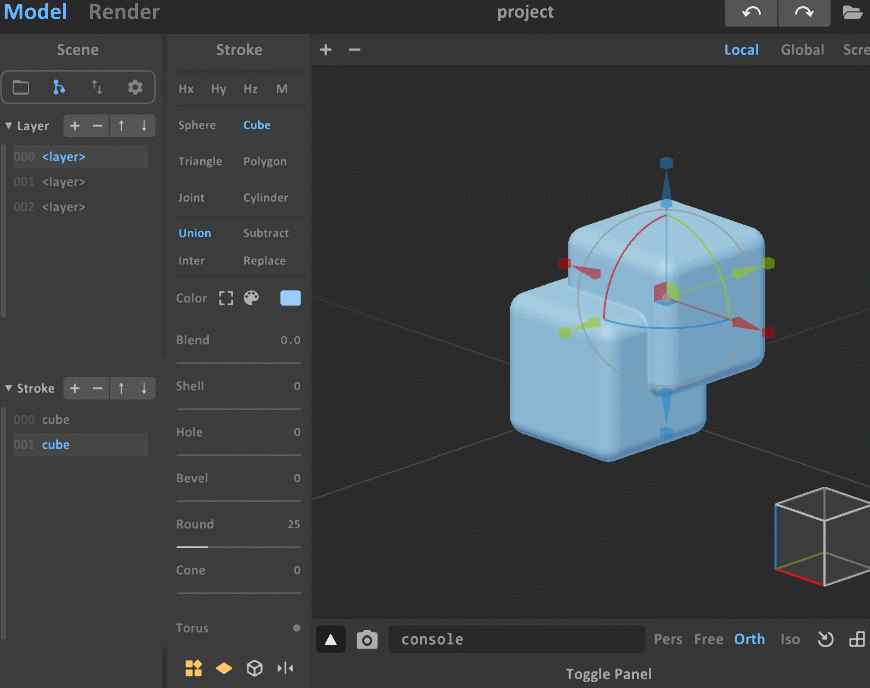Screen dimensions: 870x688
Task: Expand the console with the up-arrow button
Action: coord(331,640)
